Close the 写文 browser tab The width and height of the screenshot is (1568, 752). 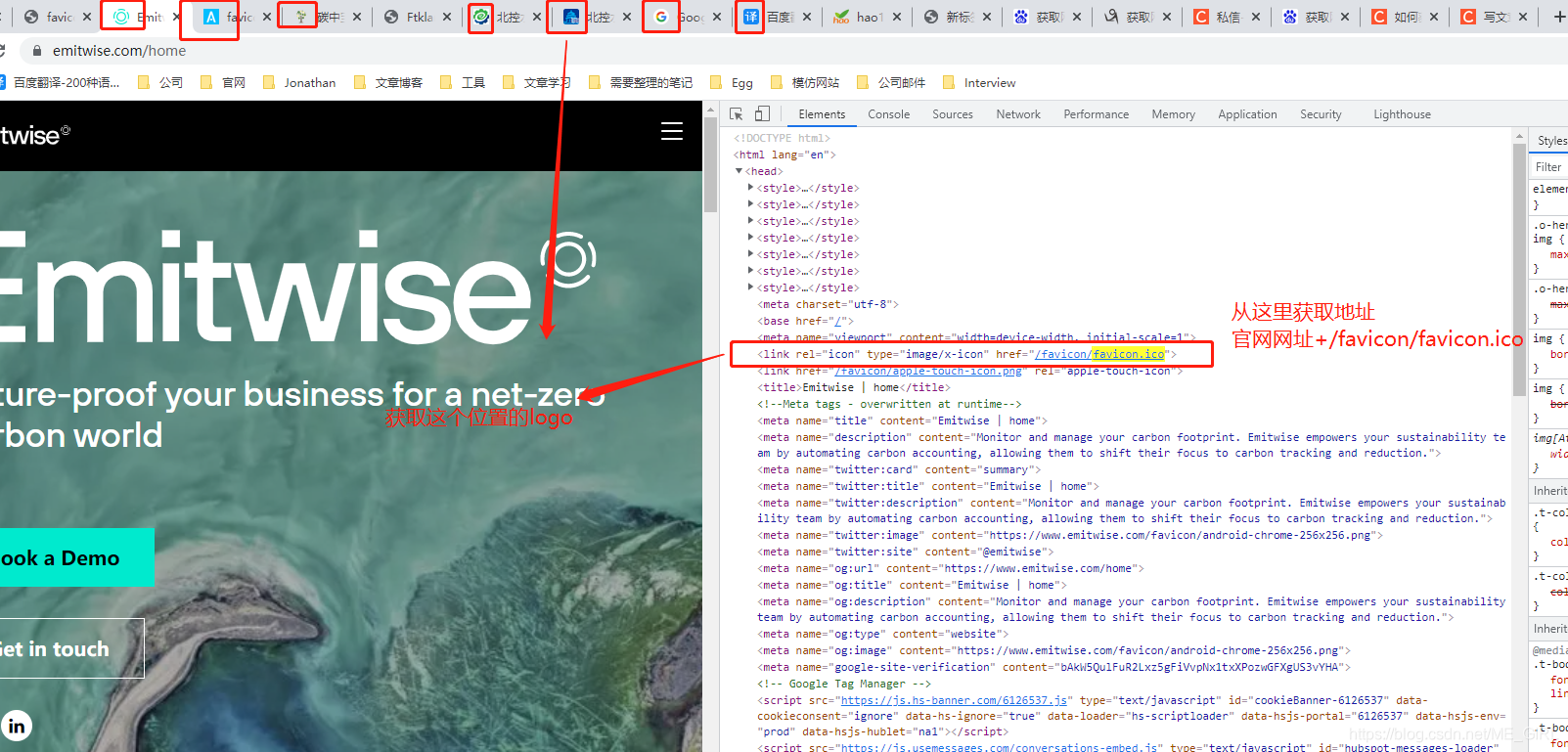(x=1523, y=17)
